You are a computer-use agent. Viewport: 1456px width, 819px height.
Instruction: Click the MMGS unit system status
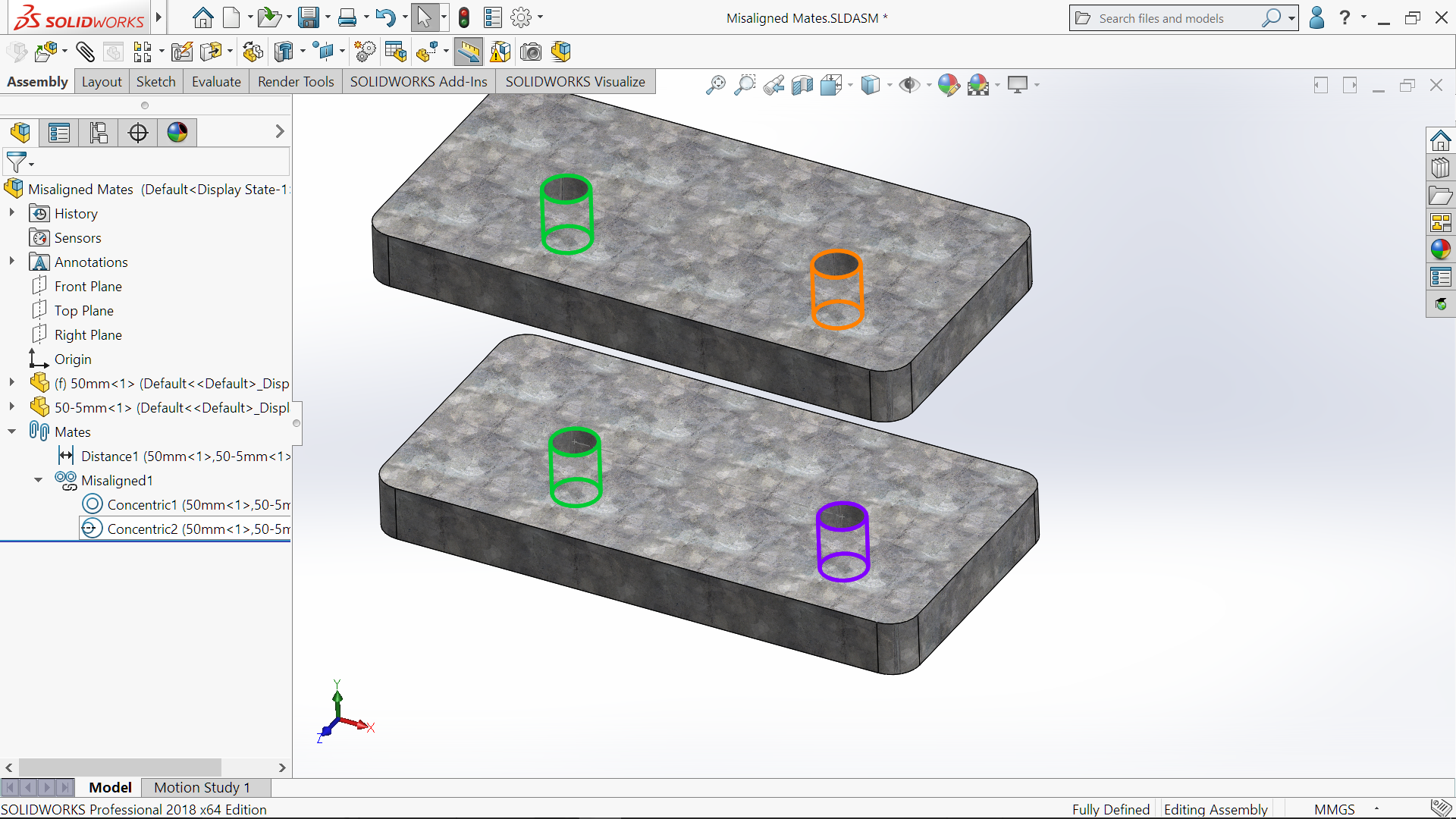pos(1334,809)
